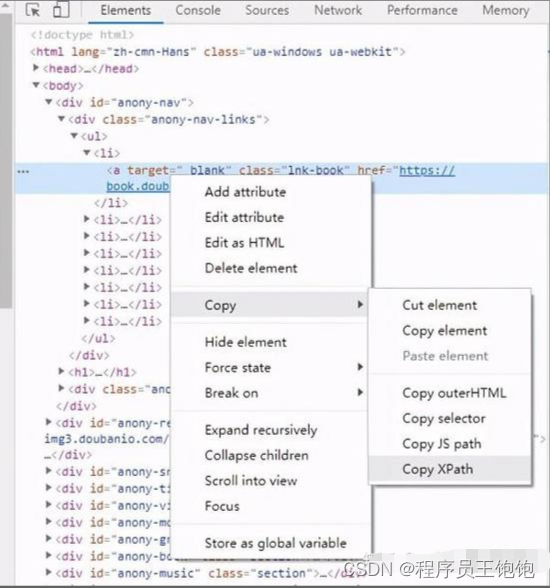Expand the anony-music section div

[x=48, y=572]
